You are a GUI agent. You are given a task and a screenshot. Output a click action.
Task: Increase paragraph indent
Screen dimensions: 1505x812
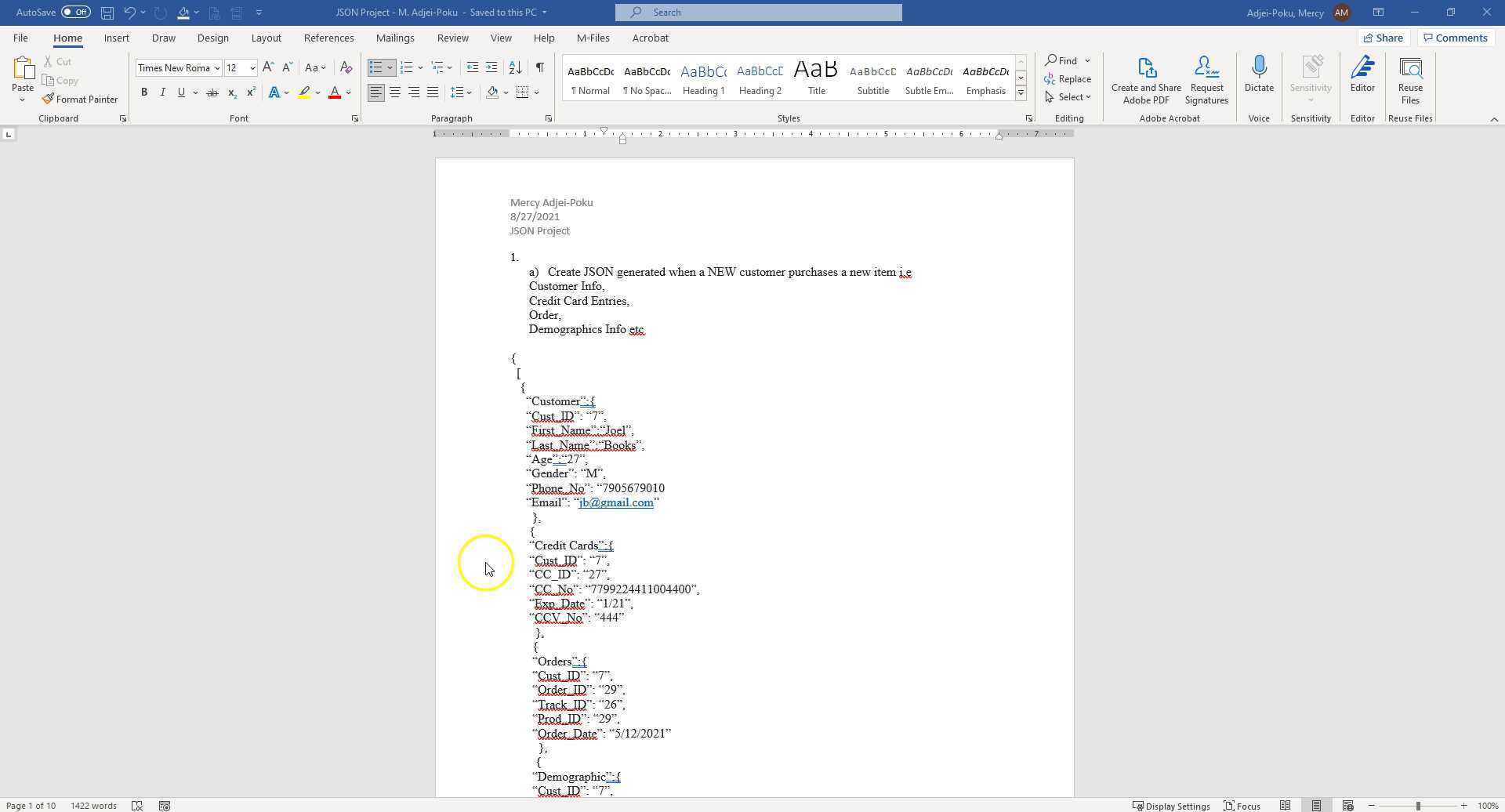tap(491, 68)
